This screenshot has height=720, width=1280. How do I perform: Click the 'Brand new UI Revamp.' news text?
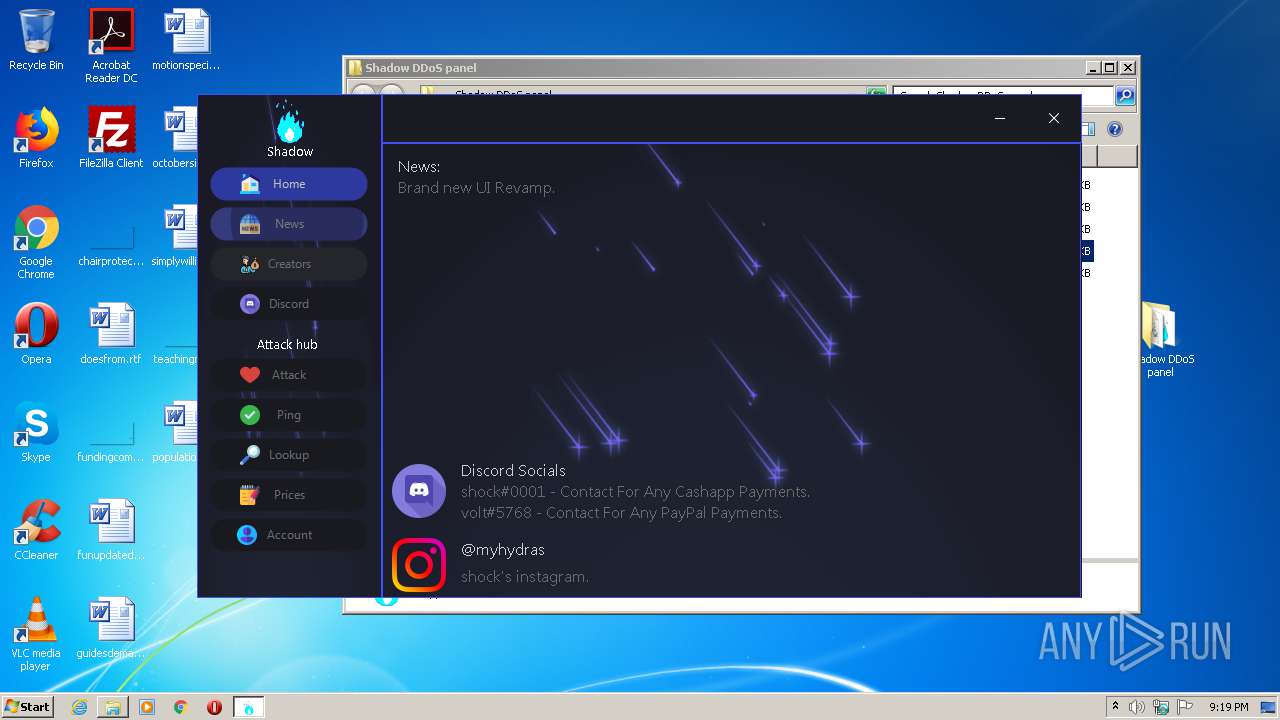coord(476,188)
